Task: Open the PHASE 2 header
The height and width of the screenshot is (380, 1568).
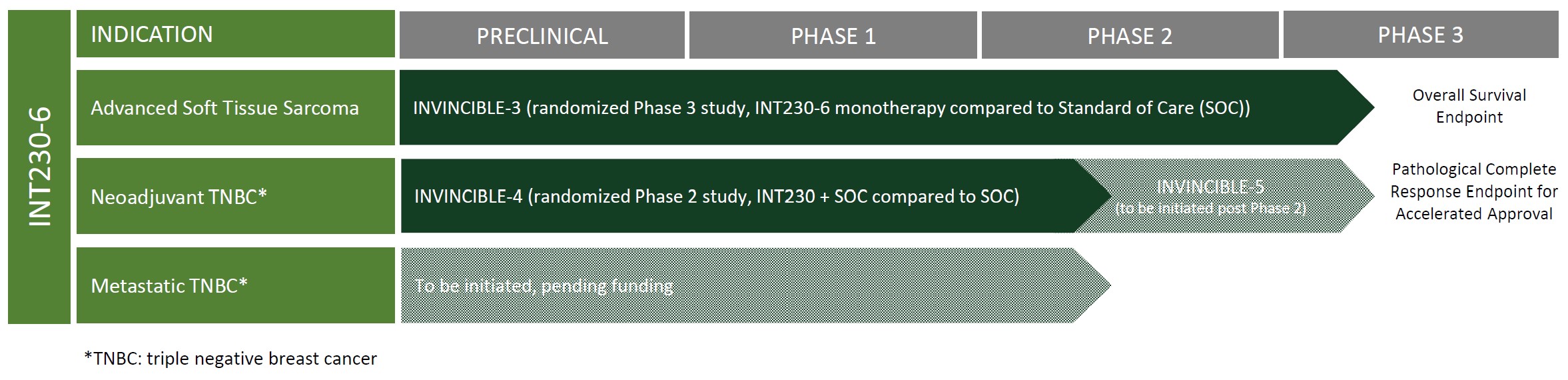Action: (x=1129, y=36)
